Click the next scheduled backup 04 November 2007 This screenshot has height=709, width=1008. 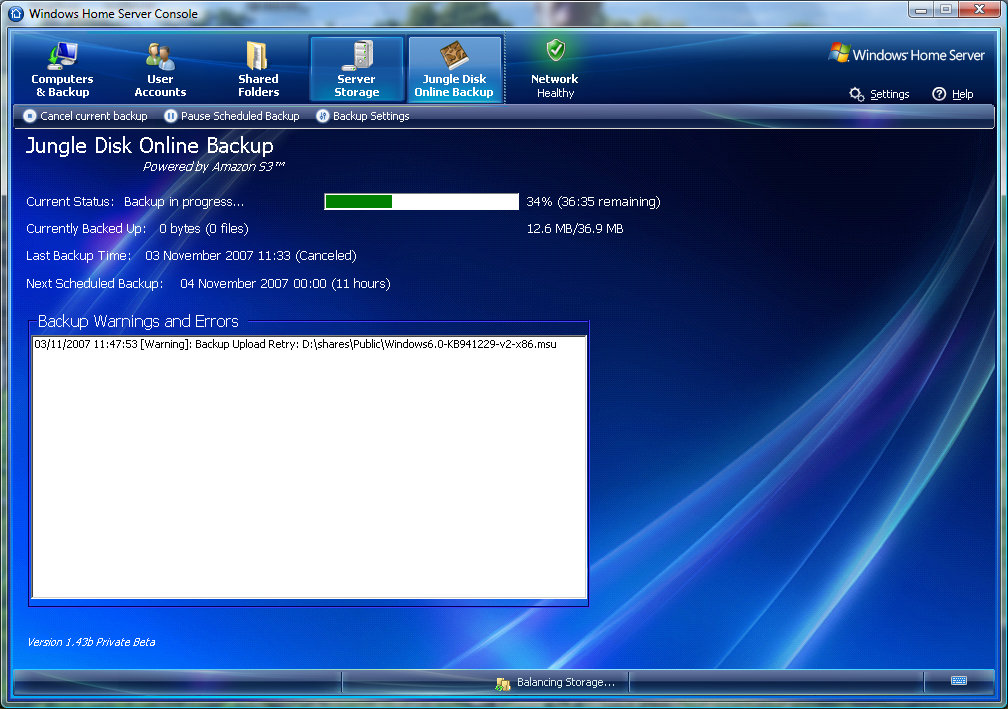tap(285, 283)
